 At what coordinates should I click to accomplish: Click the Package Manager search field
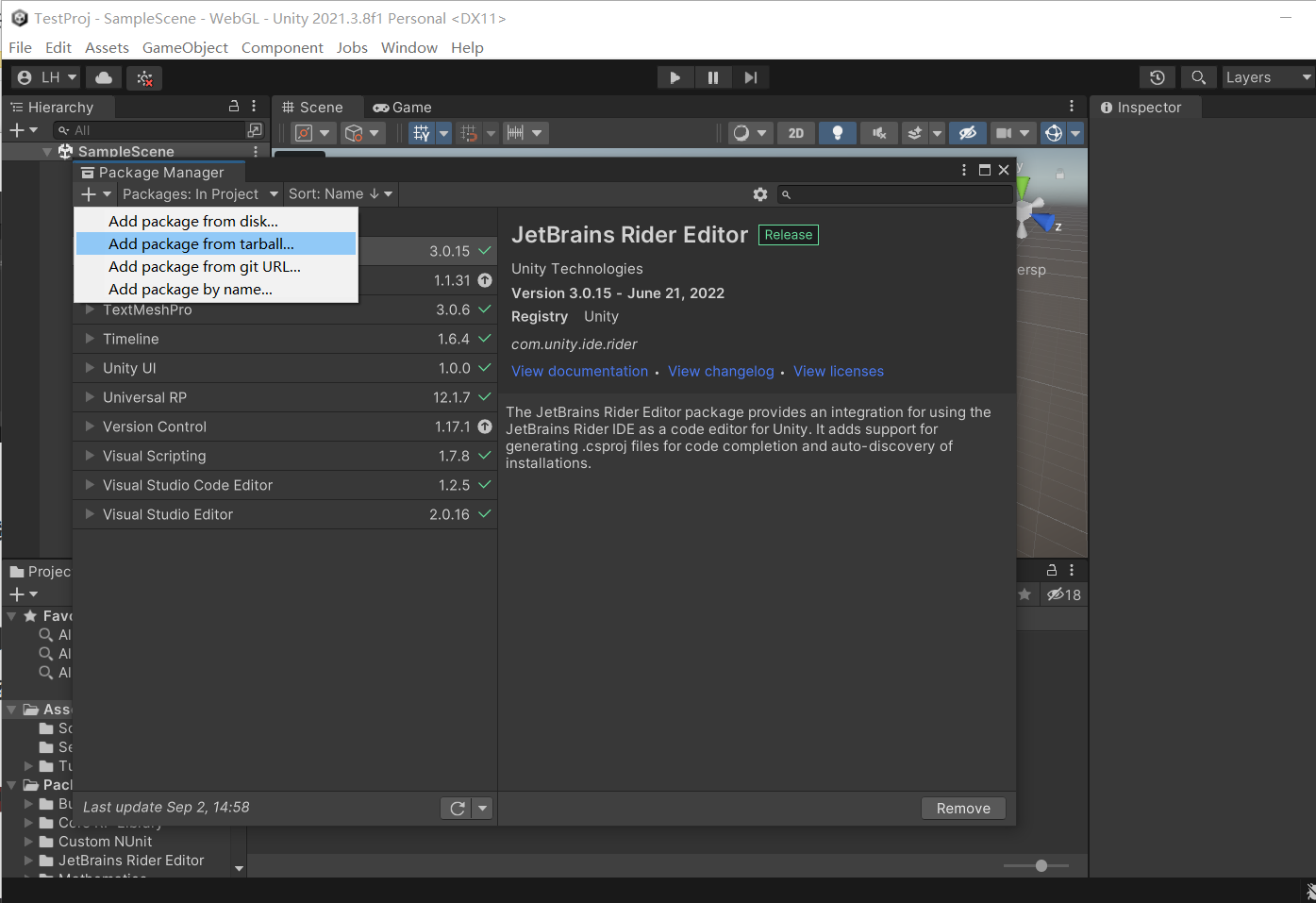[x=894, y=194]
